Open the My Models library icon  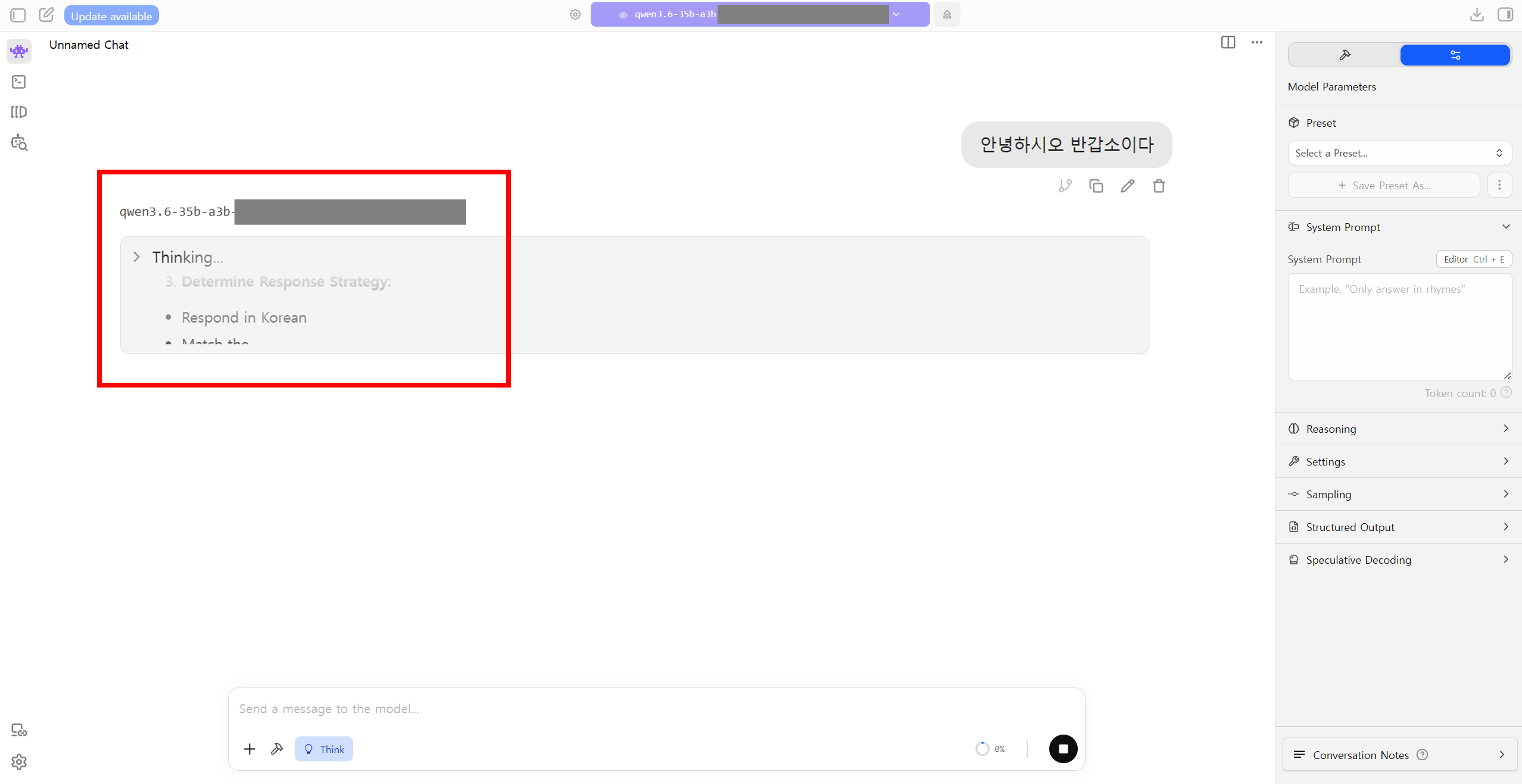tap(19, 112)
